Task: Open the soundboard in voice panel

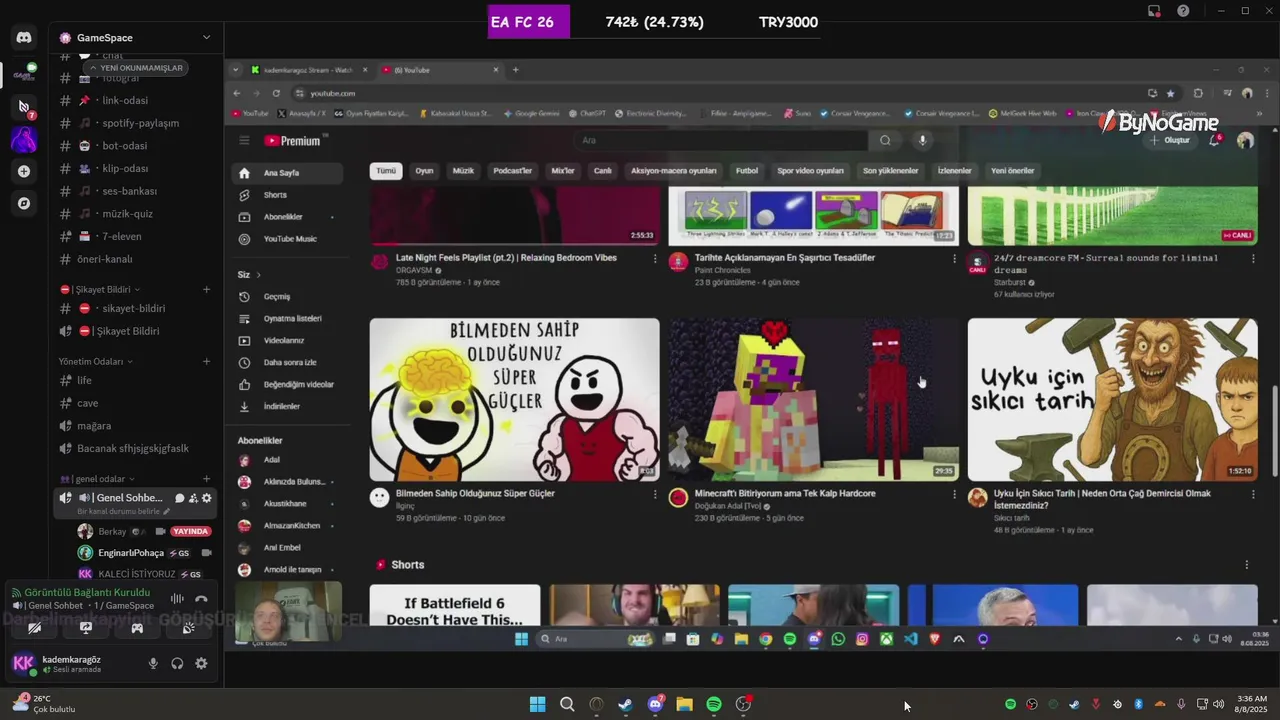Action: point(188,628)
